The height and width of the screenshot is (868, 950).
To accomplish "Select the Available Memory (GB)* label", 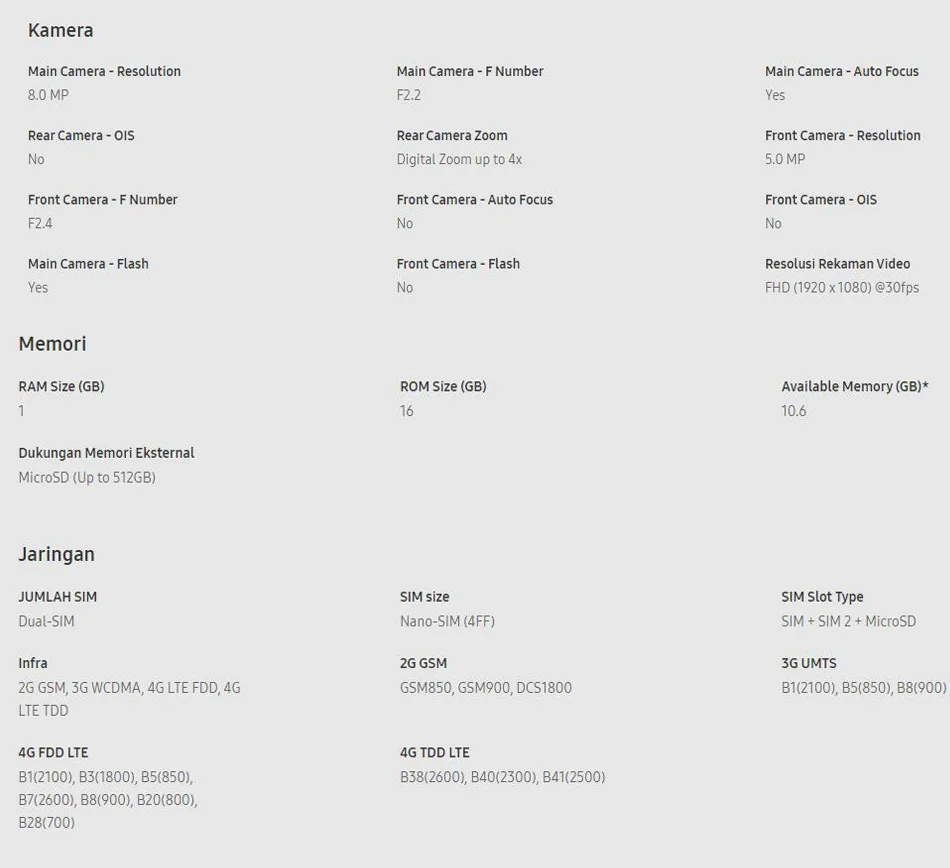I will click(855, 386).
